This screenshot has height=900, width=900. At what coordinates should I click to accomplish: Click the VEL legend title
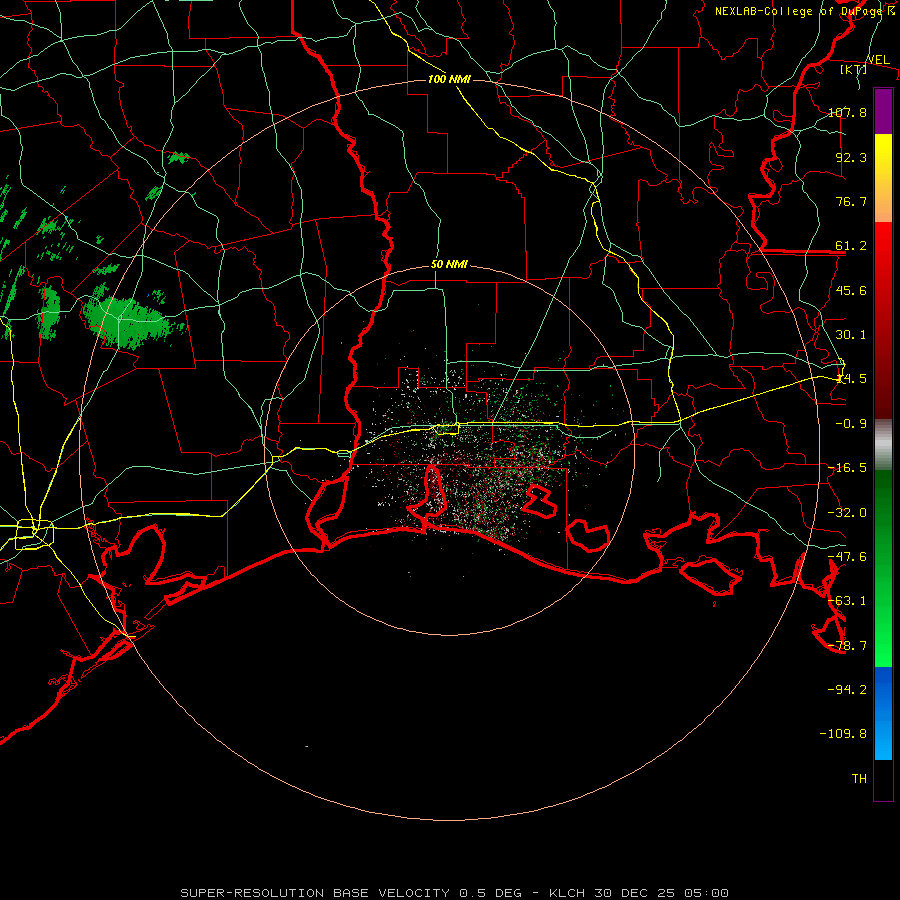tap(878, 60)
